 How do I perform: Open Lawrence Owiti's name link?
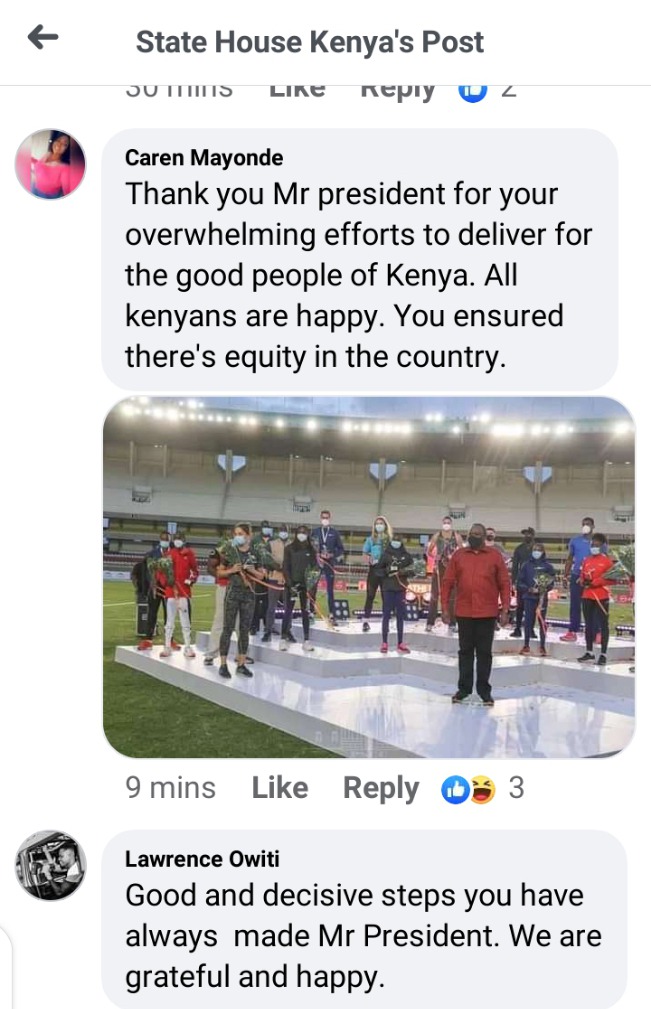[x=202, y=858]
